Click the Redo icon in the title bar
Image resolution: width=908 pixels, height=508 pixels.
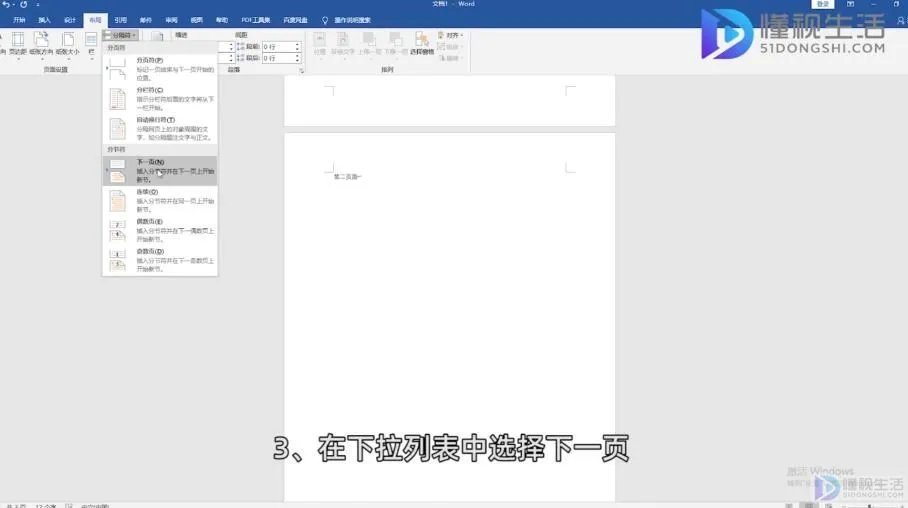tap(24, 4)
